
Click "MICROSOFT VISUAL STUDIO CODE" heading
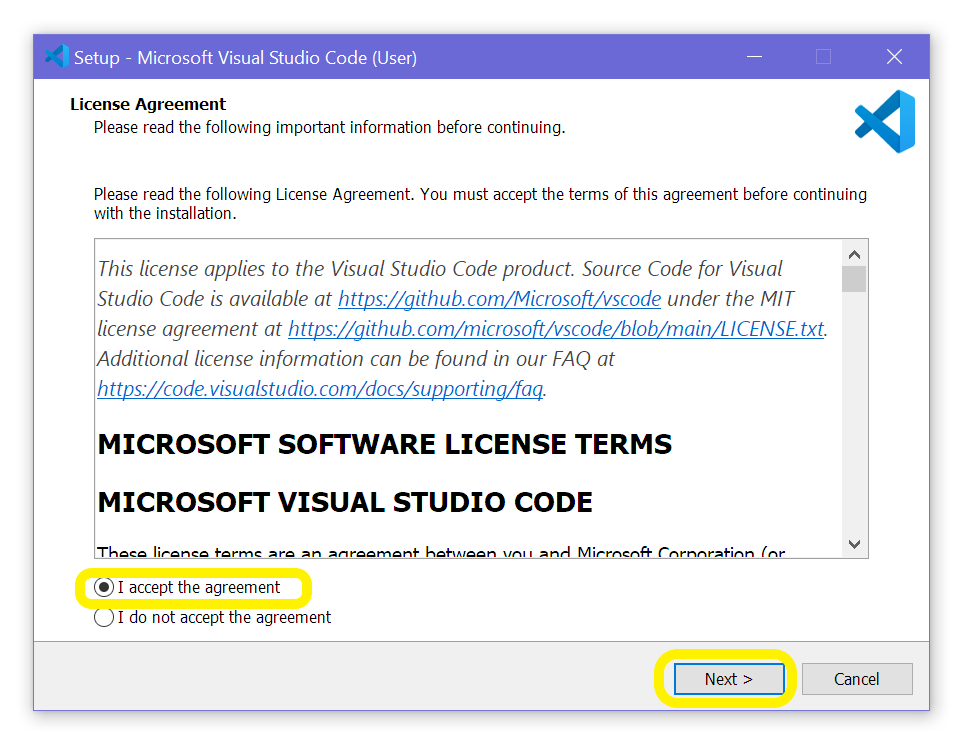(345, 502)
